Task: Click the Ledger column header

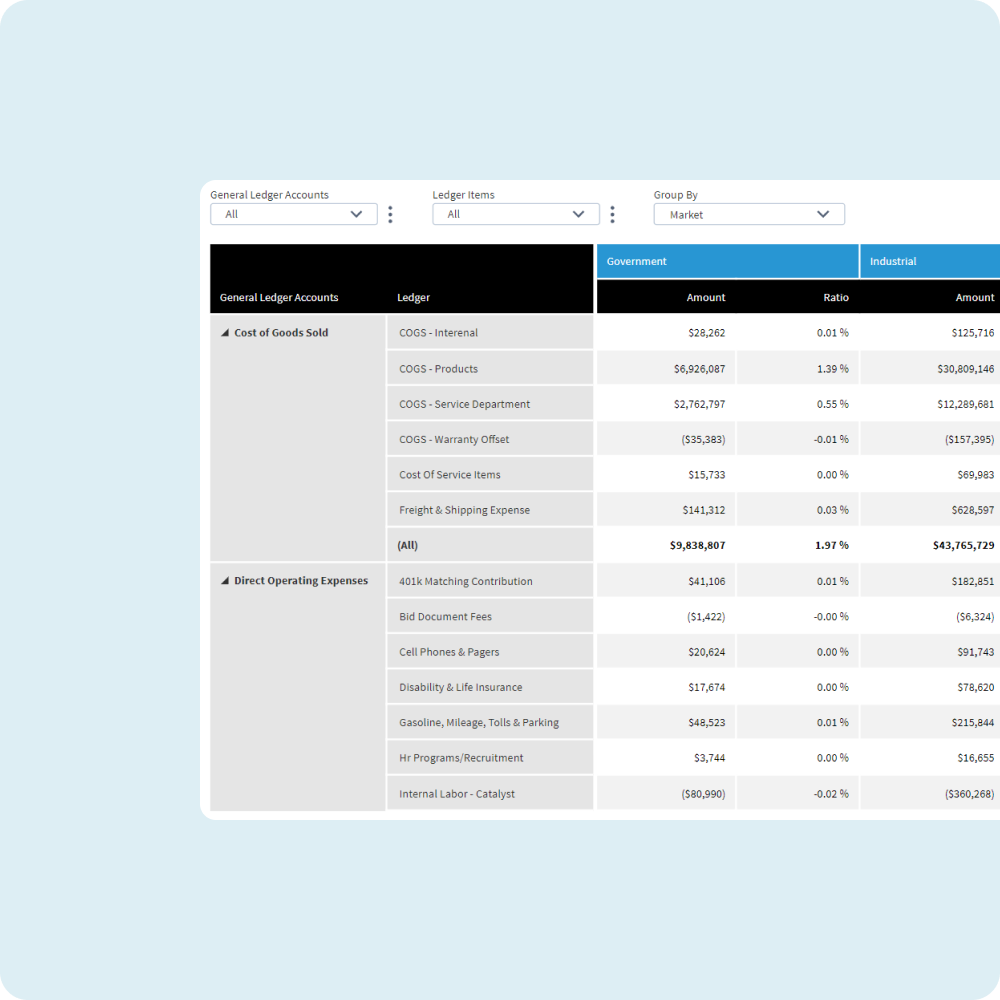Action: coord(413,298)
